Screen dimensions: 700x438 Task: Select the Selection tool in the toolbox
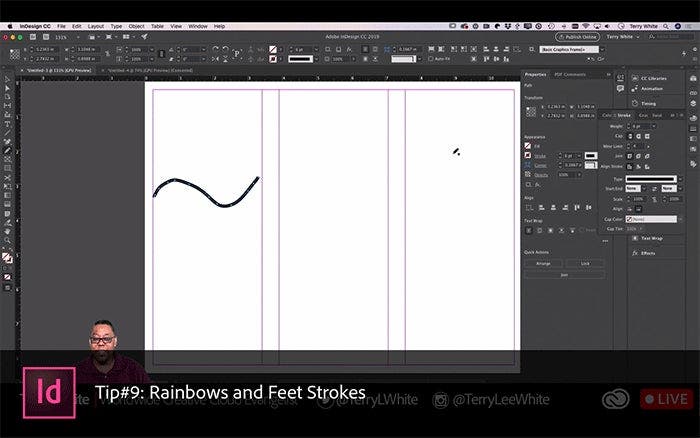[7, 79]
